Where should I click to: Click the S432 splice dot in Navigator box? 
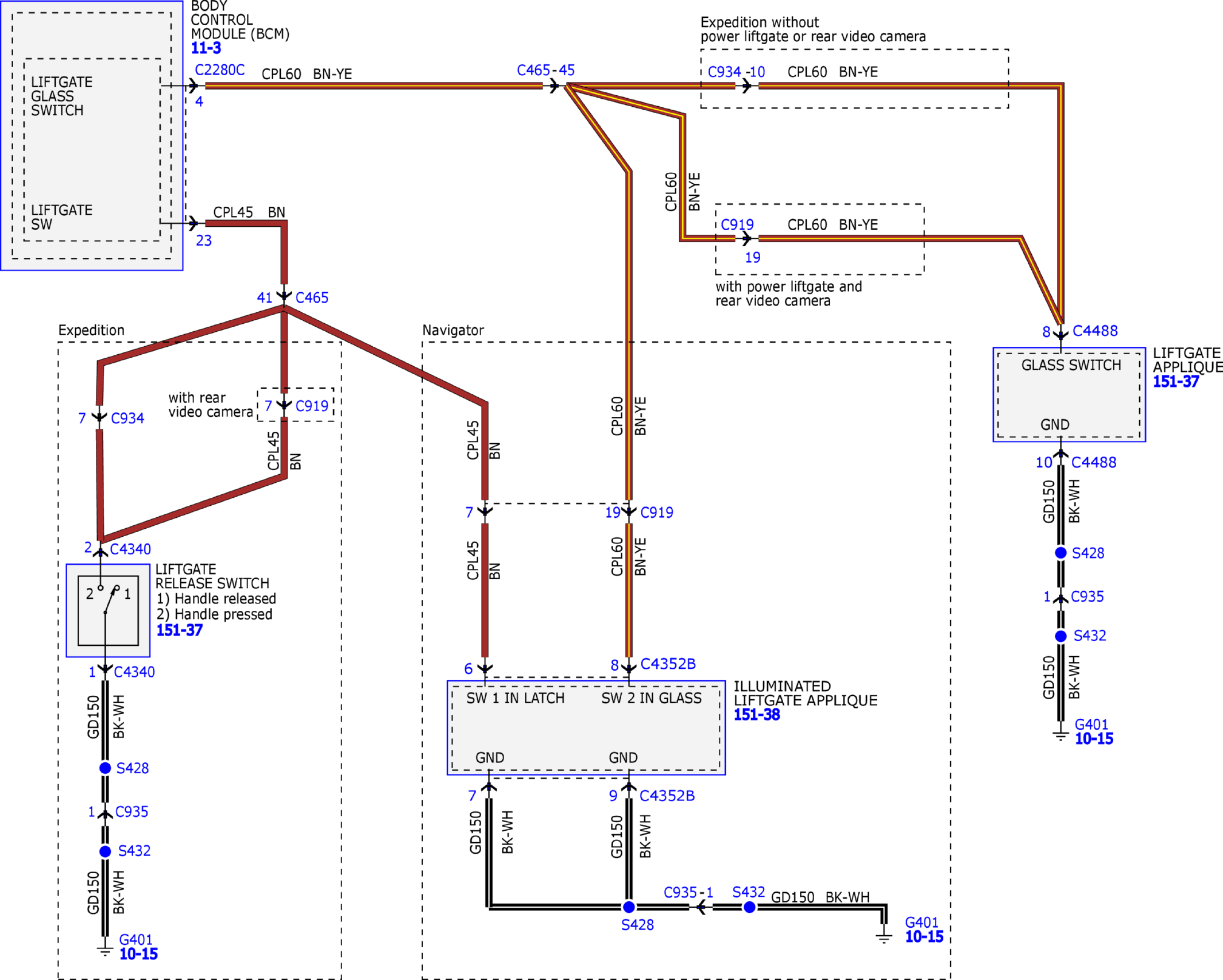pyautogui.click(x=749, y=908)
